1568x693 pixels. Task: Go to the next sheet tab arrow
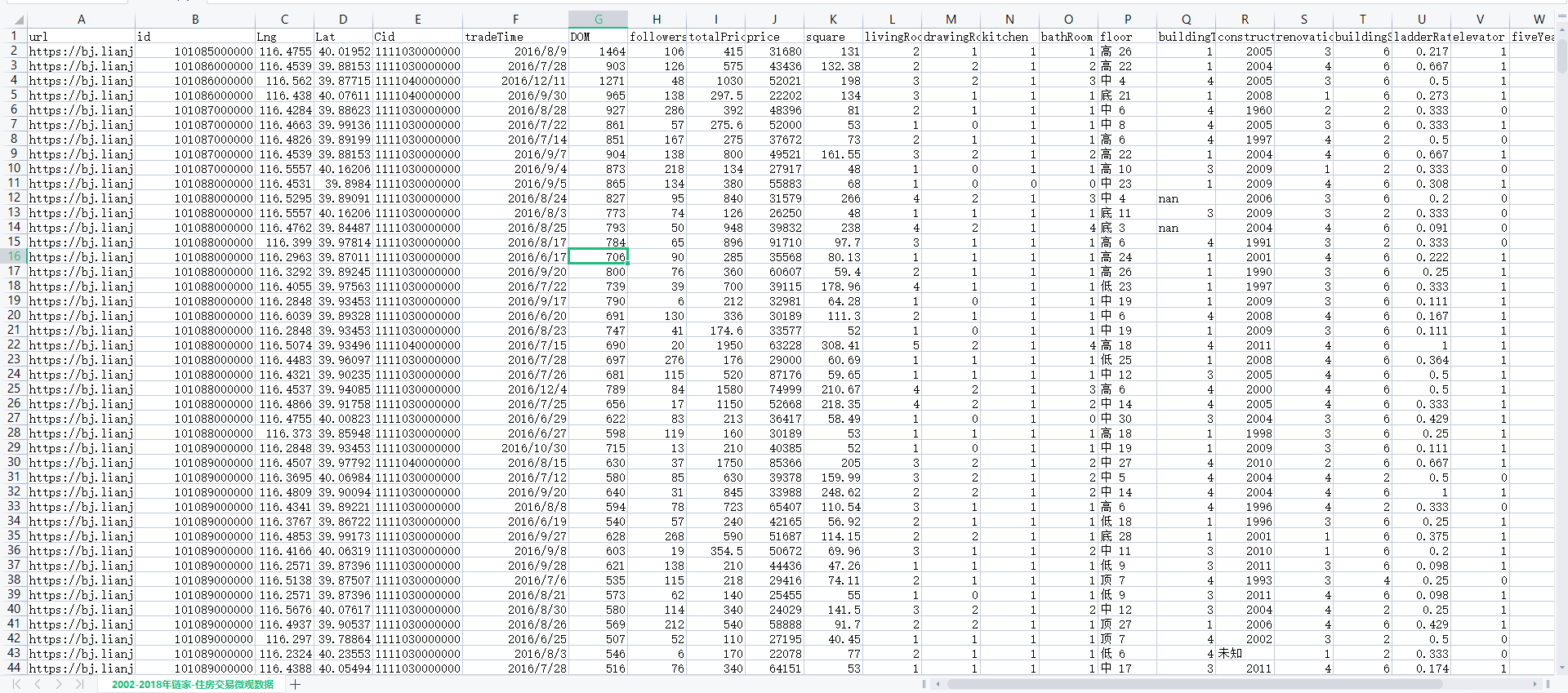pyautogui.click(x=59, y=684)
